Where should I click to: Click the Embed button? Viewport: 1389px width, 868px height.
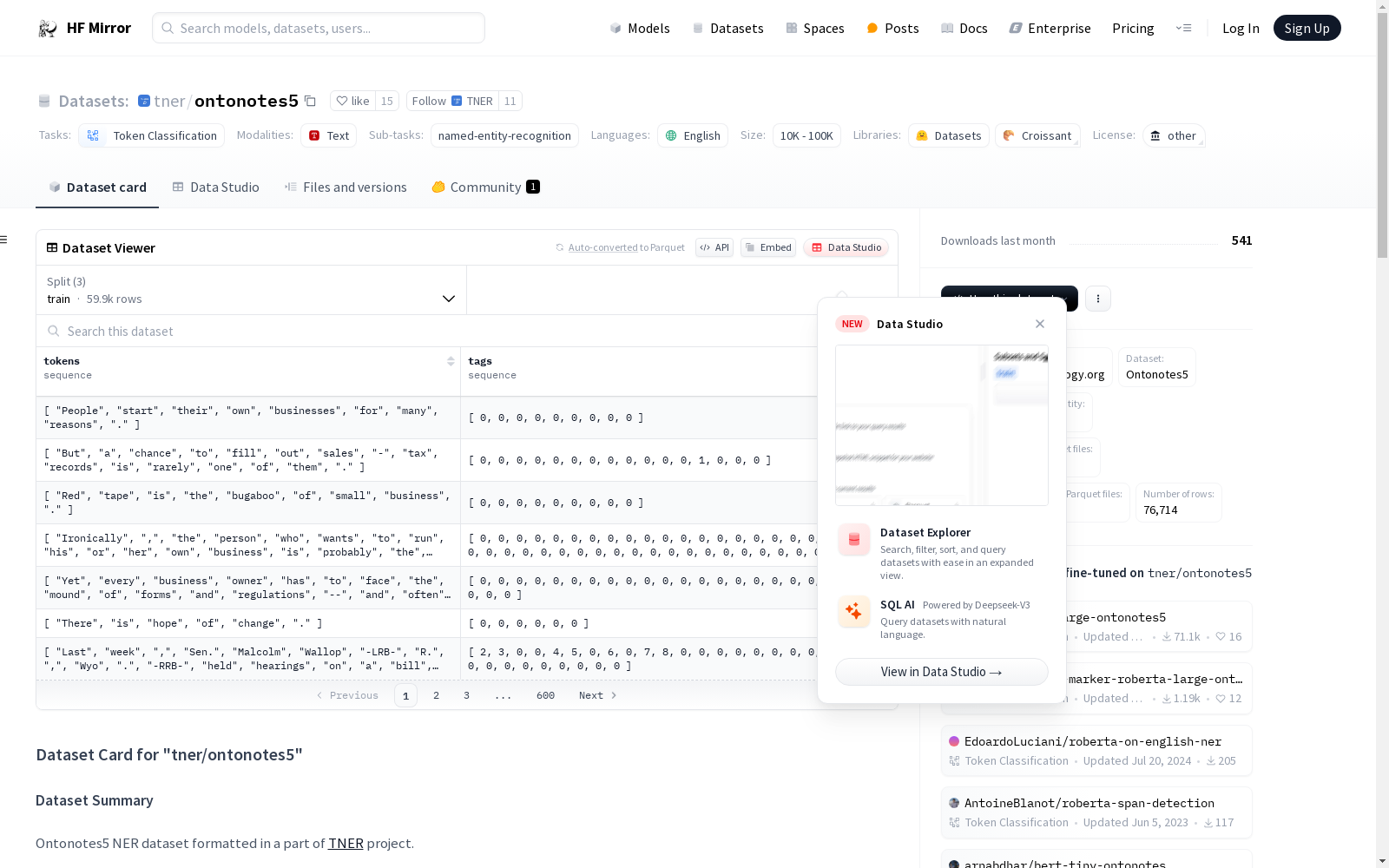click(x=768, y=247)
